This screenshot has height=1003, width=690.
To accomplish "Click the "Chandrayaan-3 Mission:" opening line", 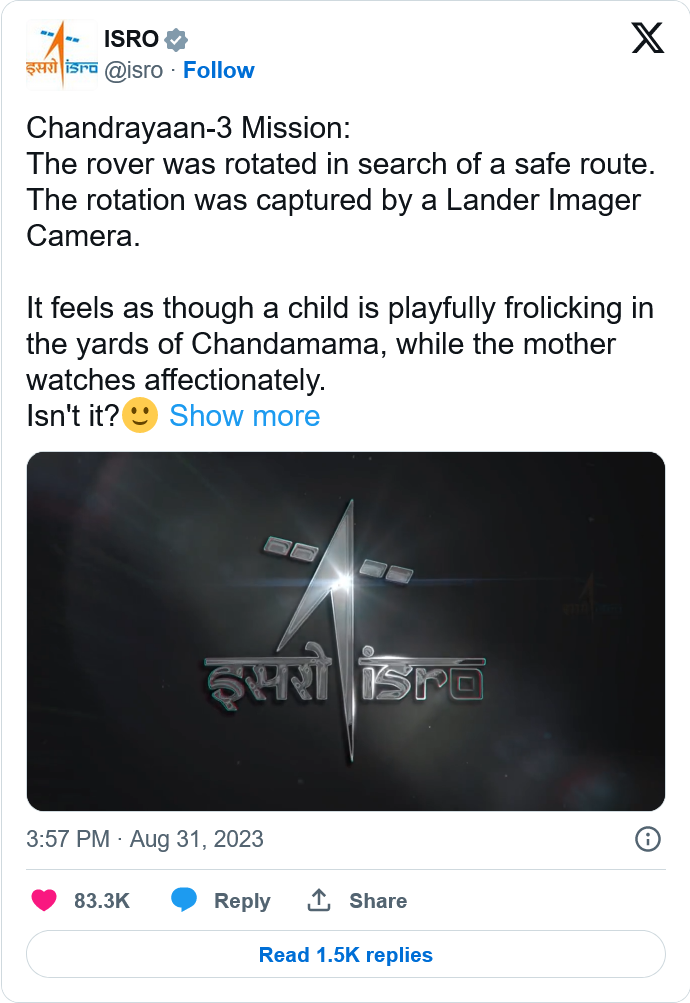I will pyautogui.click(x=188, y=128).
